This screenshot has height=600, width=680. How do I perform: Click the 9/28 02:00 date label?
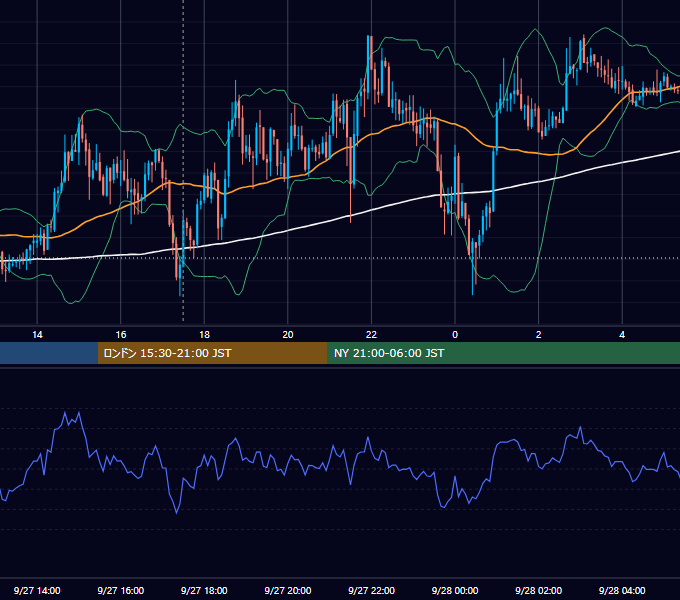(x=539, y=590)
